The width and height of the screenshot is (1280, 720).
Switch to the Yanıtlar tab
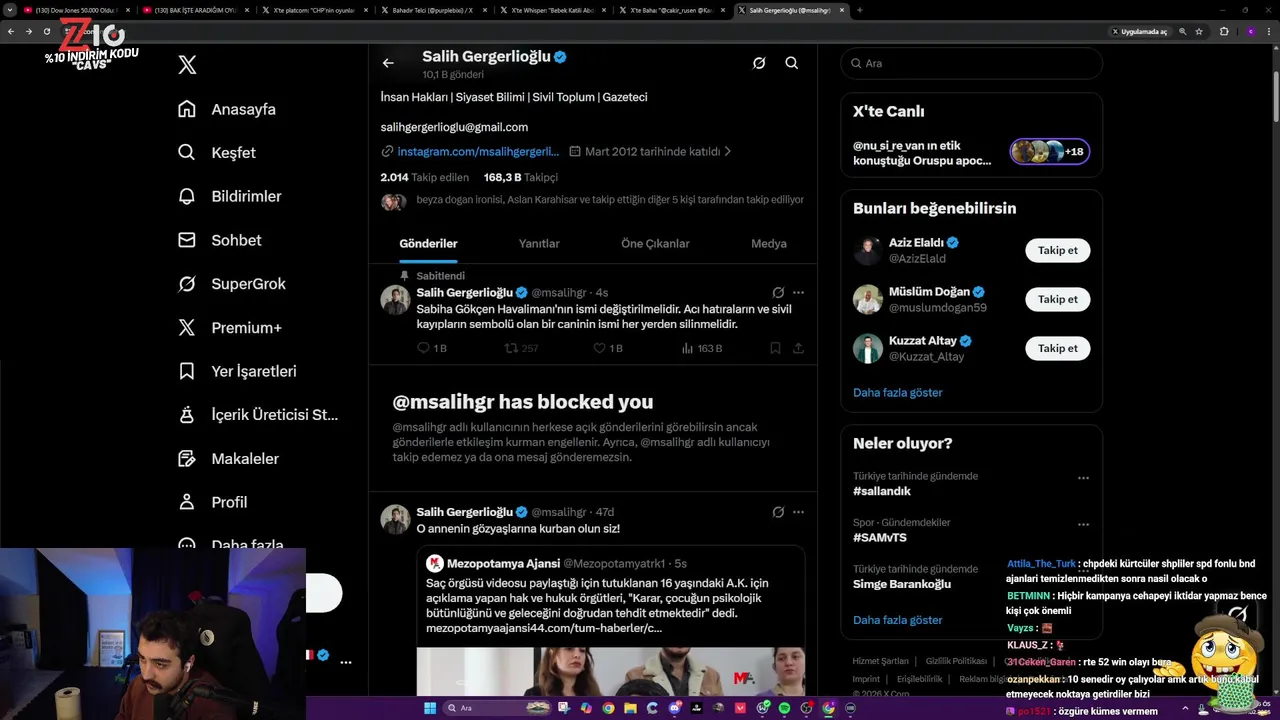(x=539, y=243)
